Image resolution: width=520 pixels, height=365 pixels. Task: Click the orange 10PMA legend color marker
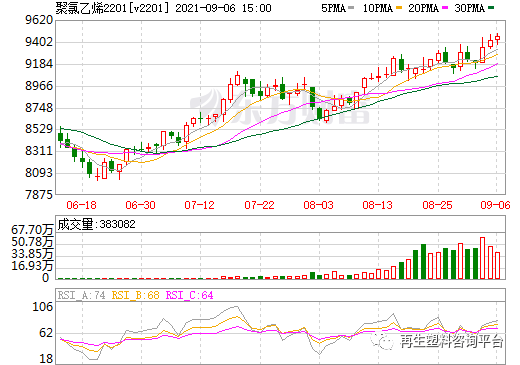399,7
